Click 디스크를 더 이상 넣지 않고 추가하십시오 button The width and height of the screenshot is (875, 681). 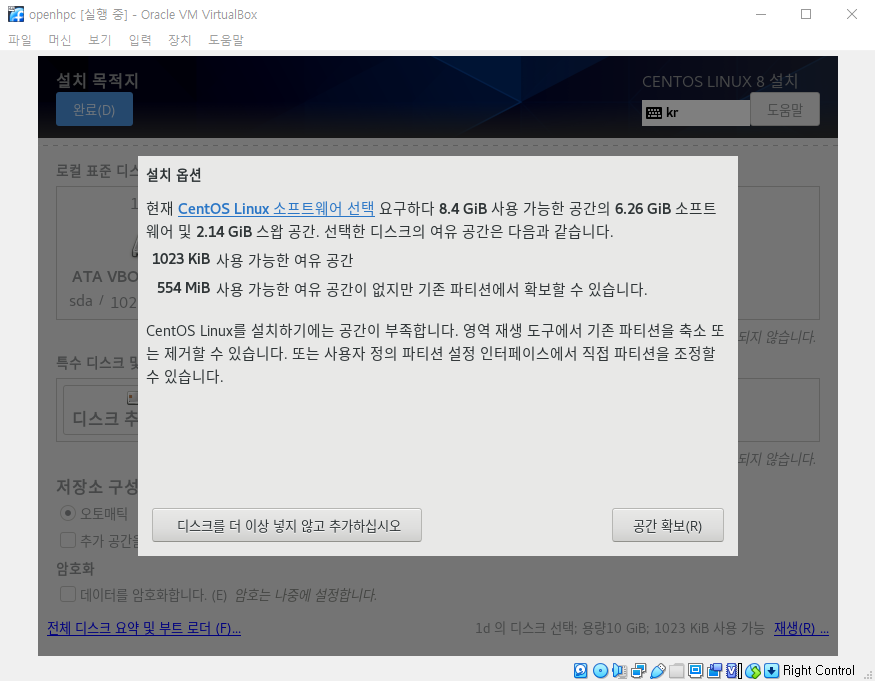click(x=287, y=525)
